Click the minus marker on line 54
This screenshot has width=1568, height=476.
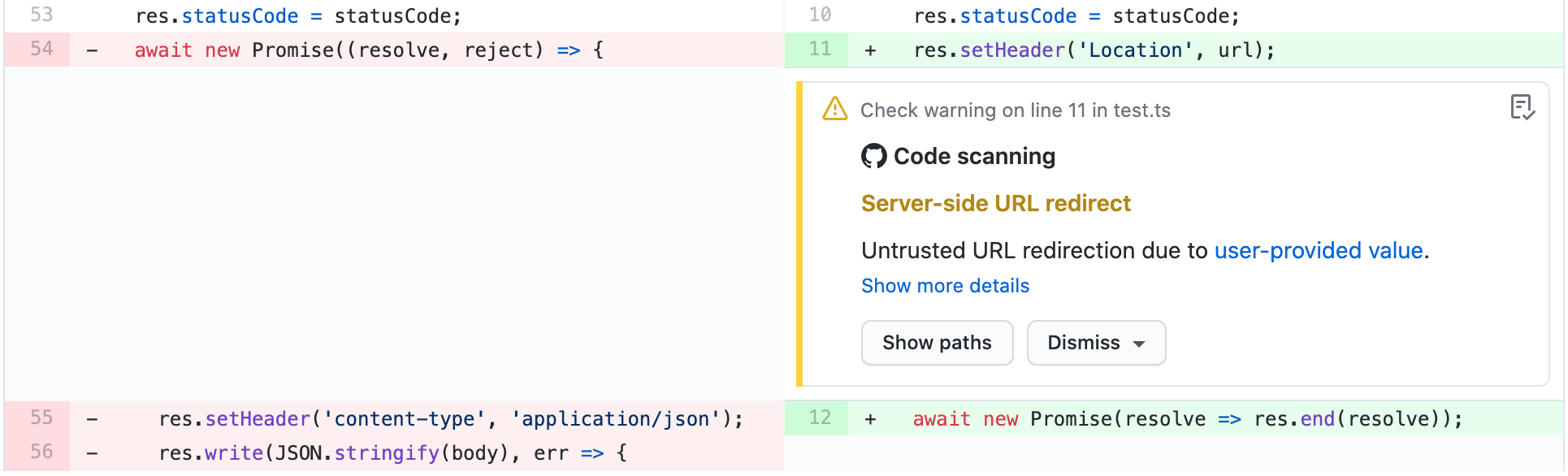92,50
